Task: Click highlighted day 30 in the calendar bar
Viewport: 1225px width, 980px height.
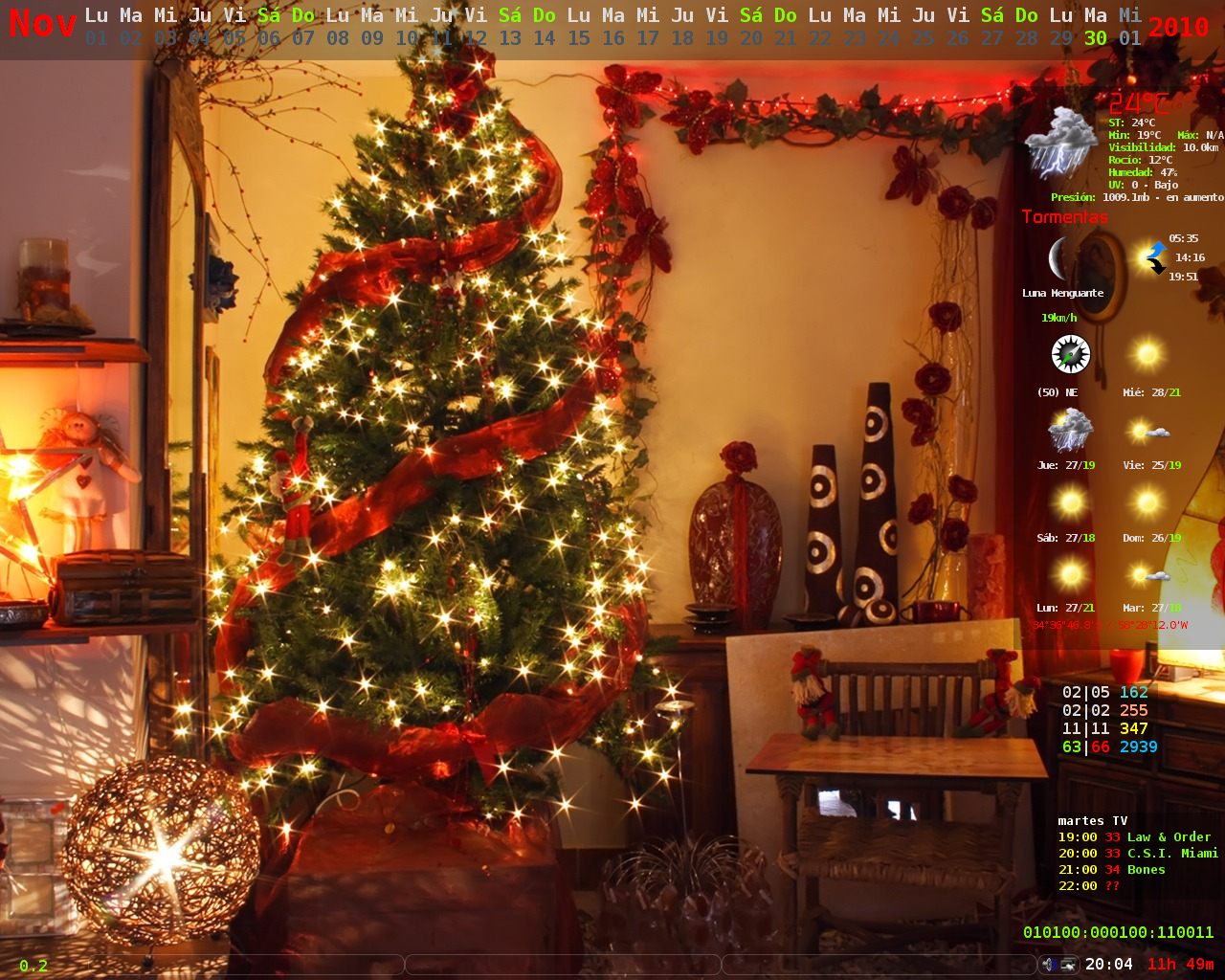Action: [1096, 38]
